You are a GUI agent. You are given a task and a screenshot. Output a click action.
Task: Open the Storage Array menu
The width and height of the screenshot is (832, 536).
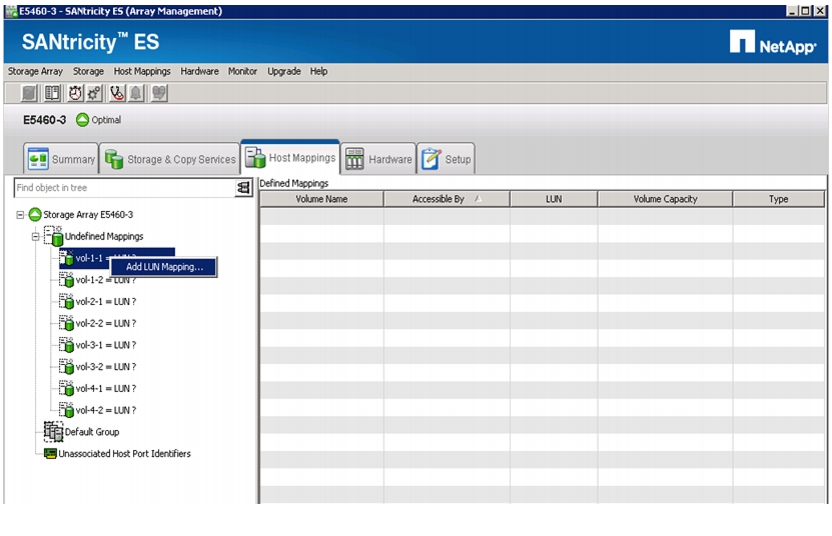coord(35,71)
